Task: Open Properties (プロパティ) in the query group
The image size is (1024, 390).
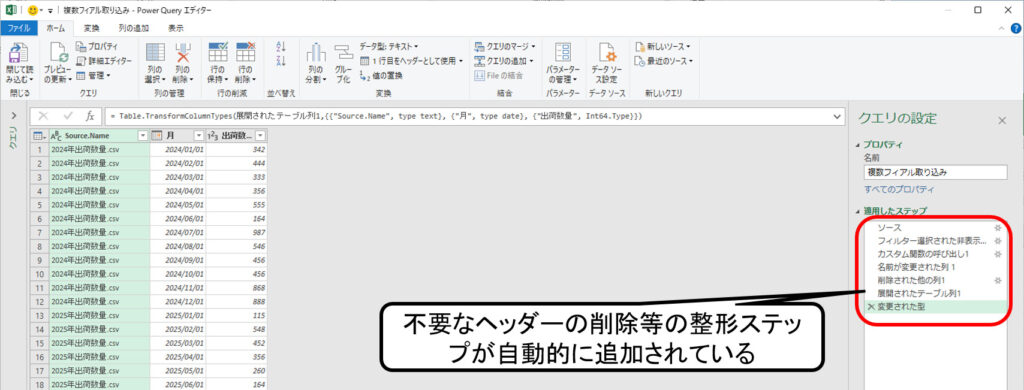Action: (96, 46)
